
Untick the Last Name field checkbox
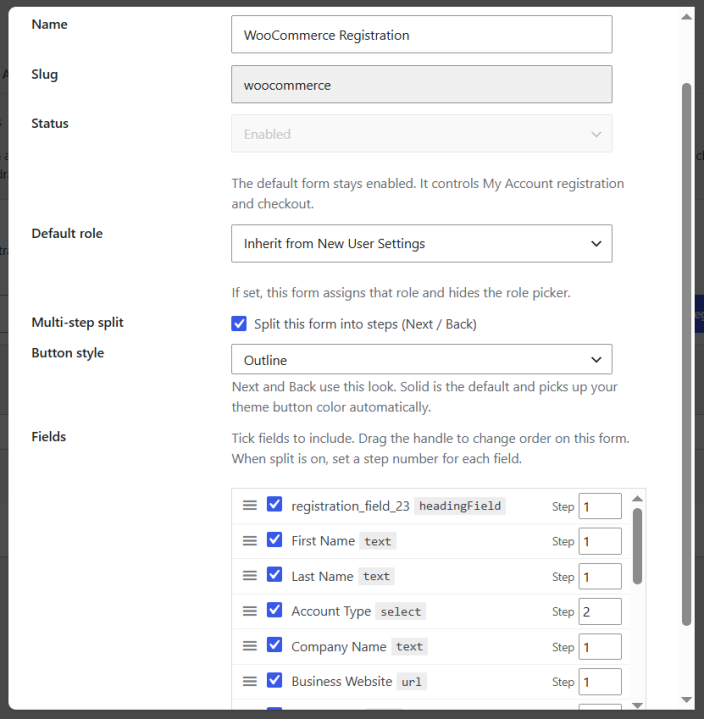(274, 574)
